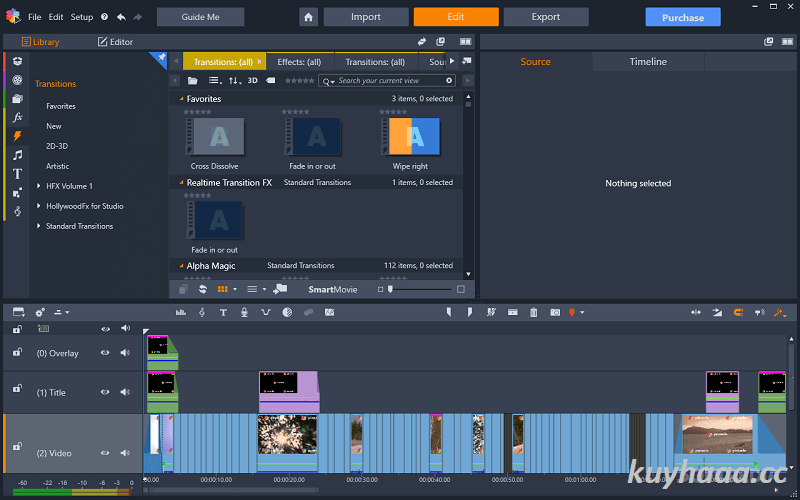Toggle visibility of Title track
The image size is (800, 500).
(105, 392)
